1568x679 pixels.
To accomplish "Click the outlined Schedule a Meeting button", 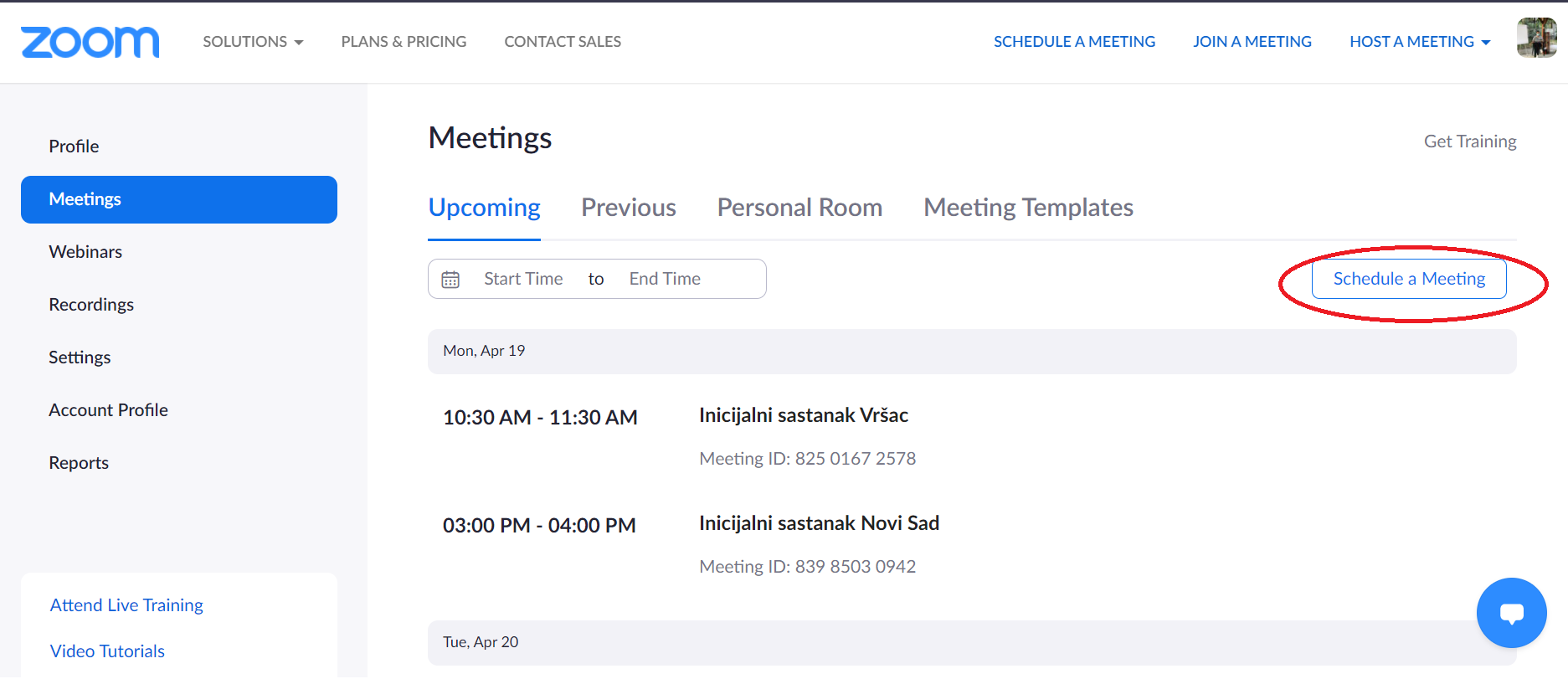I will click(1409, 279).
